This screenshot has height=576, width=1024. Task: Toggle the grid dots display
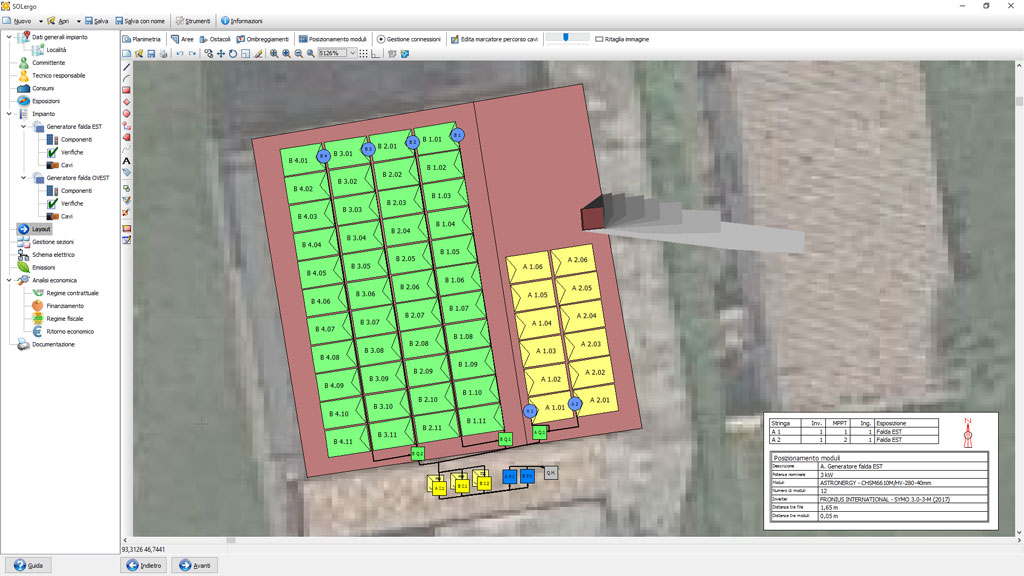point(364,54)
